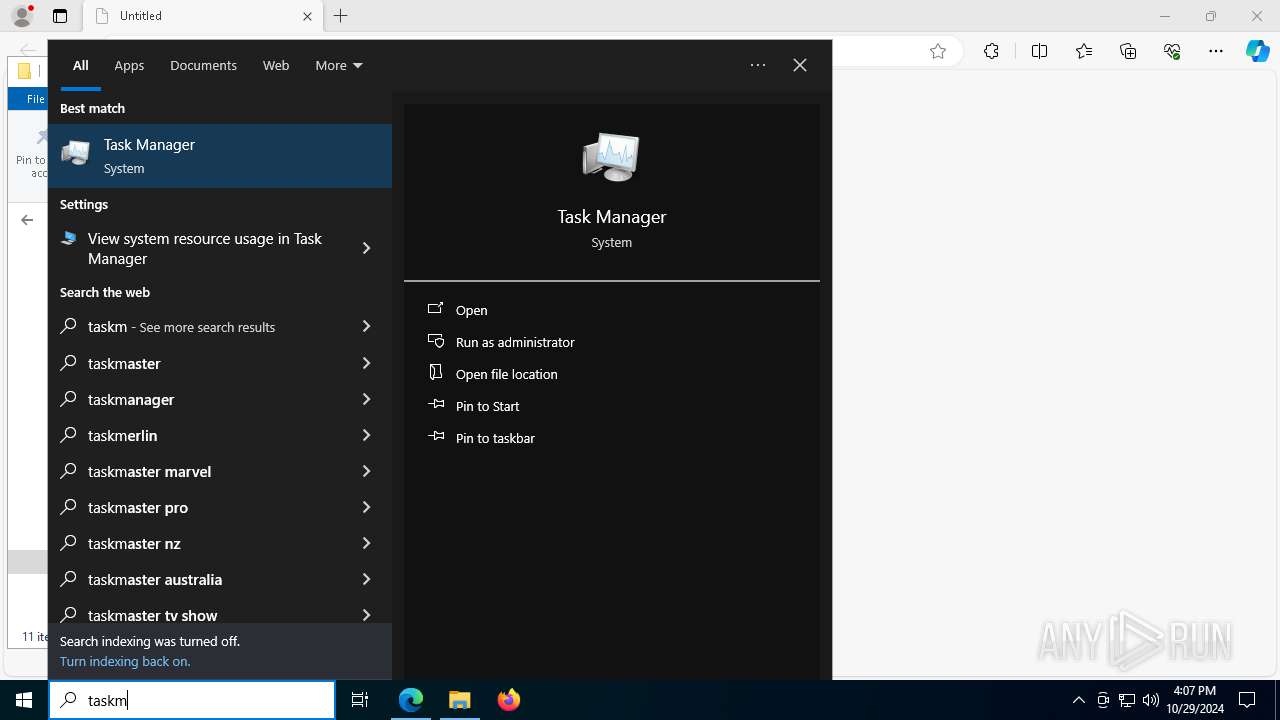Expand the taskmerlin suggestion arrow
The width and height of the screenshot is (1280, 720).
tap(366, 435)
